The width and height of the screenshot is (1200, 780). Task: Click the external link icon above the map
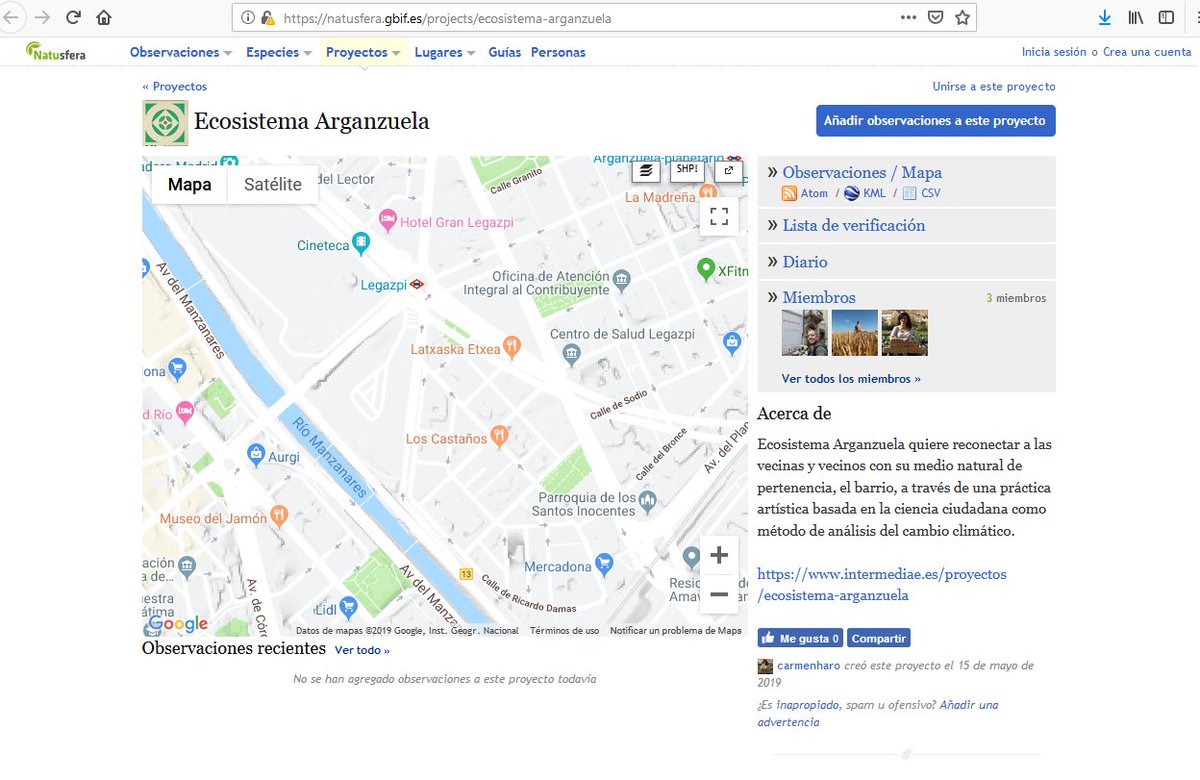pos(728,171)
